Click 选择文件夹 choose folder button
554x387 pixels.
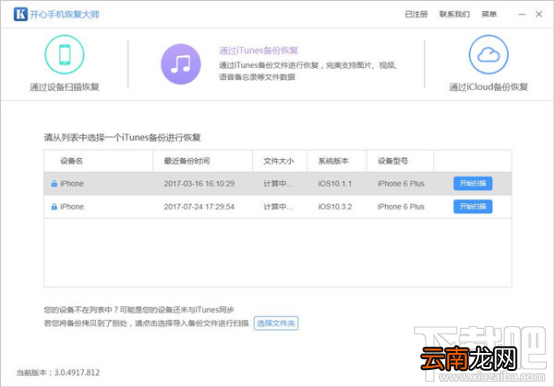[276, 323]
